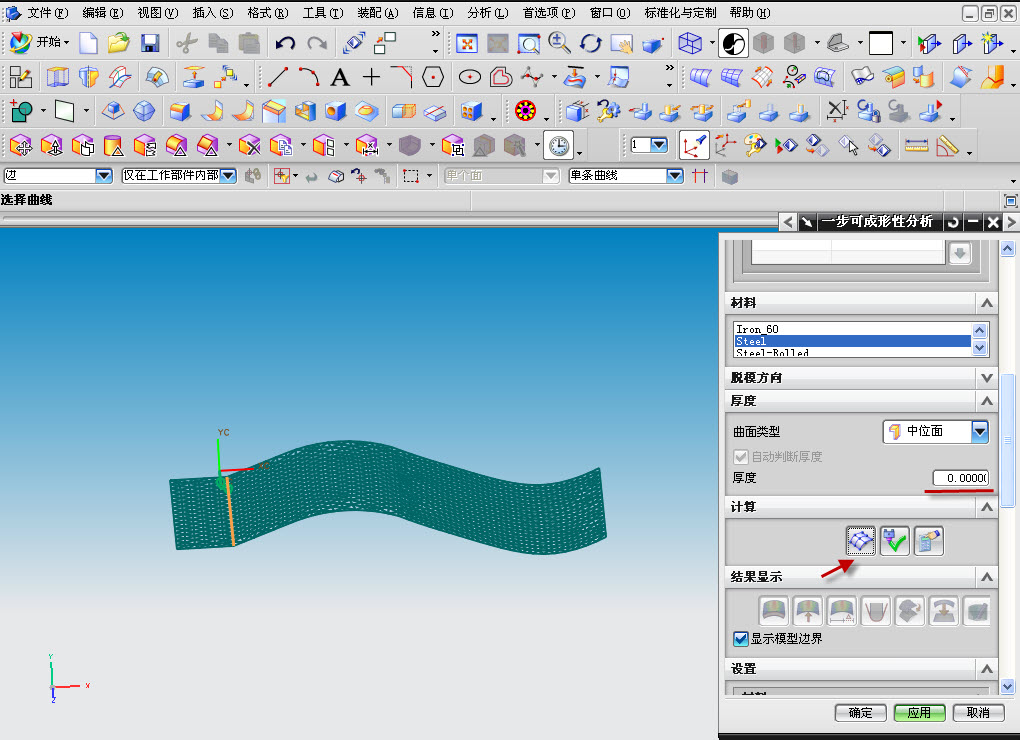
Task: Click the report calculation icon
Action: tap(928, 541)
